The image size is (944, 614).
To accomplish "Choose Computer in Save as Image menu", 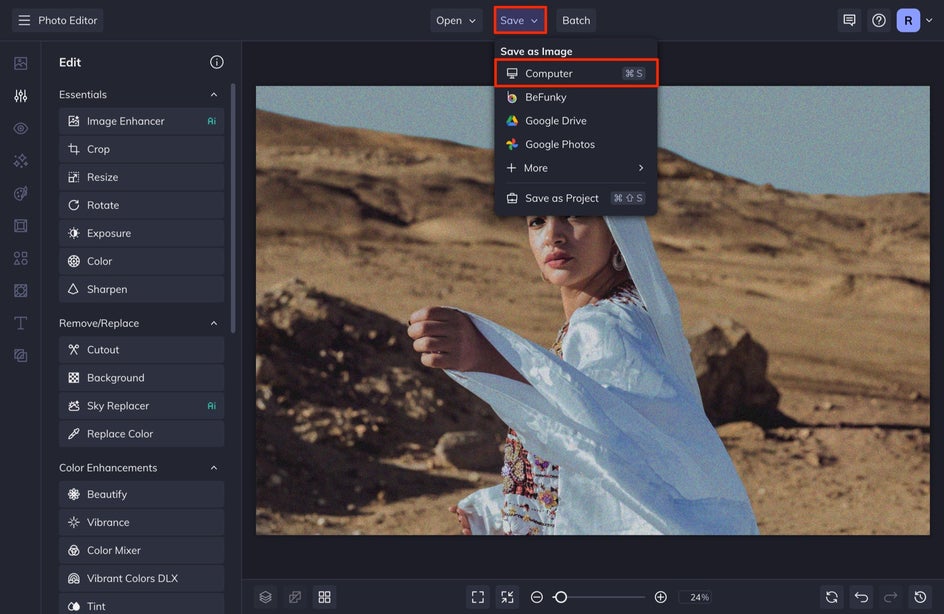I will point(576,73).
